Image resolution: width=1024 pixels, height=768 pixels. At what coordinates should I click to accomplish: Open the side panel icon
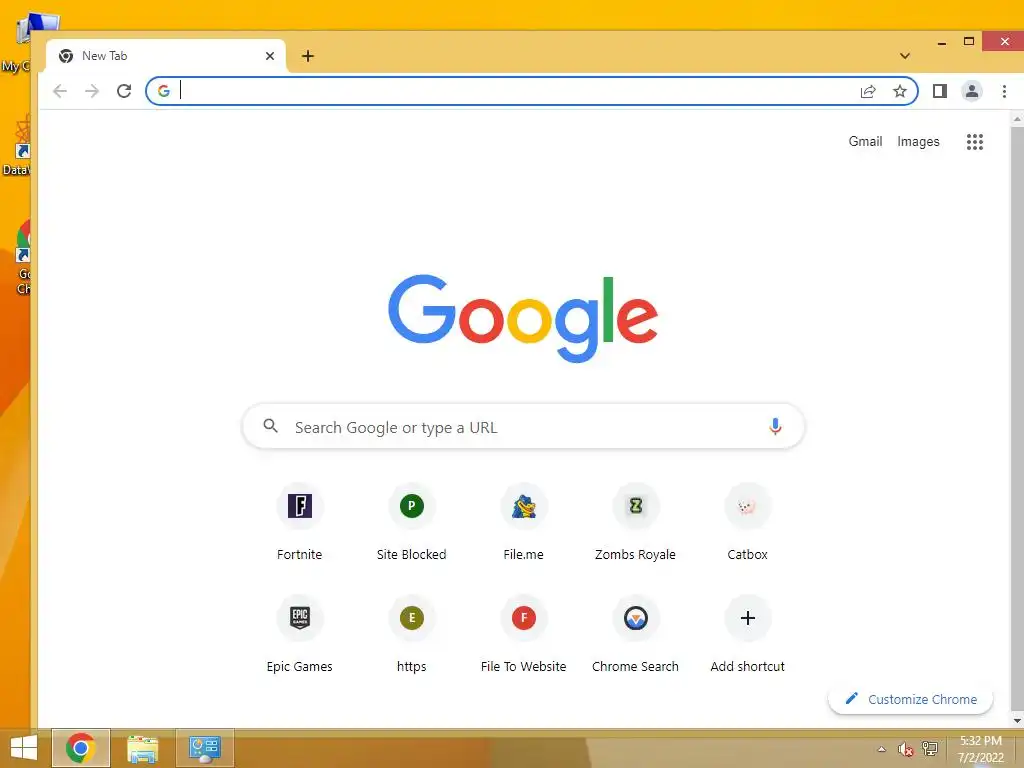[x=940, y=91]
